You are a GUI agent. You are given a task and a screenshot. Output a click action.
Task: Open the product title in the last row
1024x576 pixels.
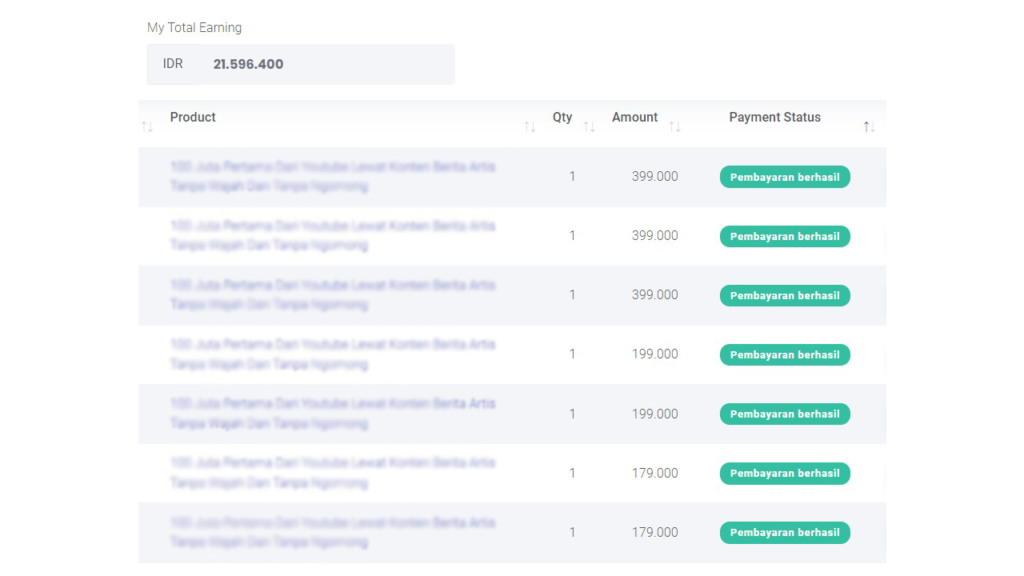[x=332, y=532]
